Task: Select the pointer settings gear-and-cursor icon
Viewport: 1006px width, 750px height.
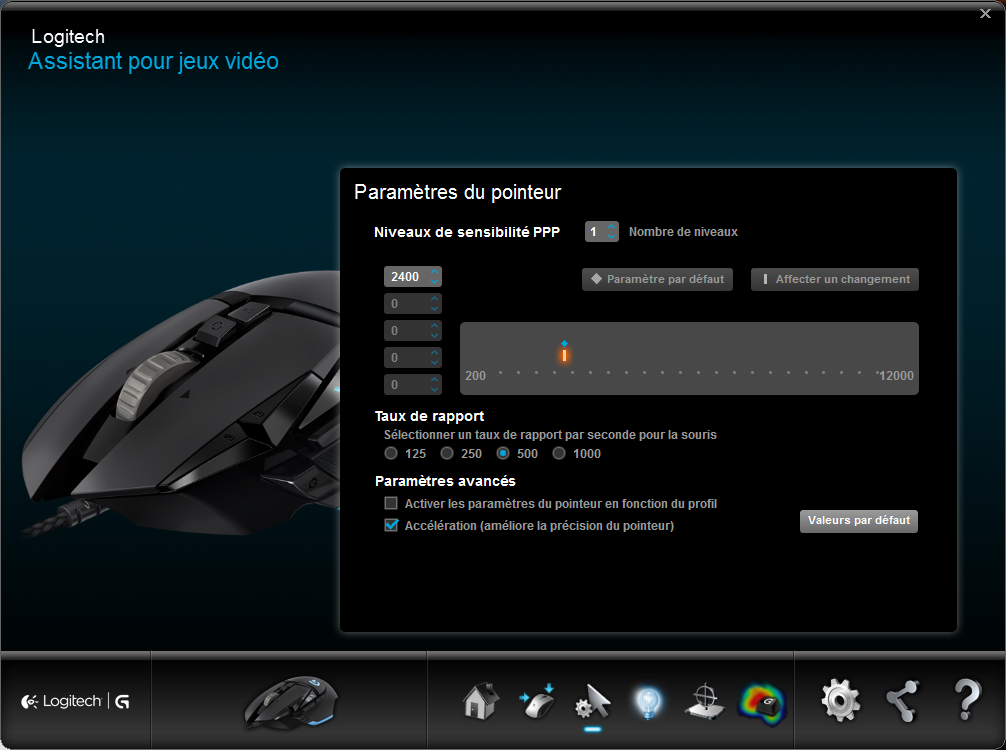Action: click(x=592, y=703)
